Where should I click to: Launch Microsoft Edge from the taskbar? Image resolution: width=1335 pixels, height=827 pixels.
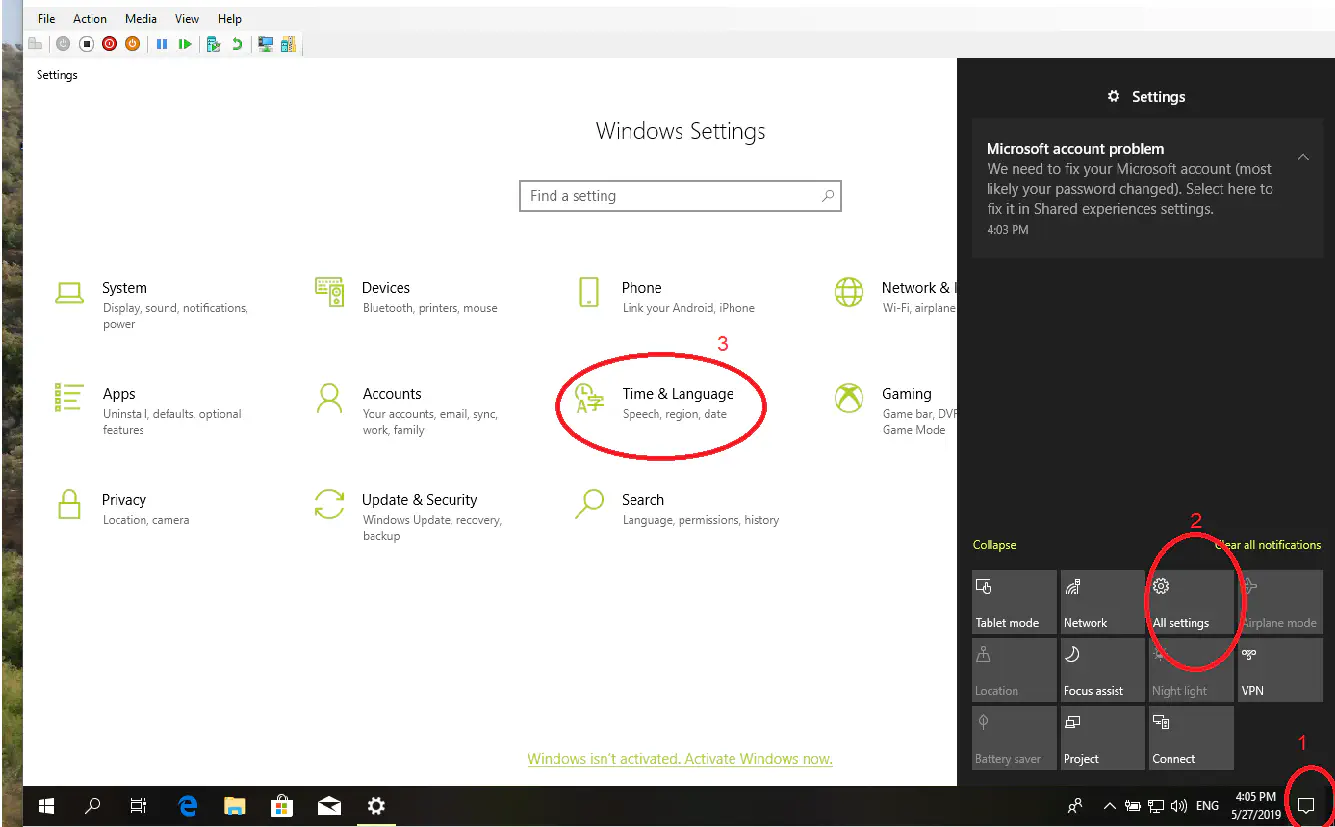pyautogui.click(x=187, y=805)
